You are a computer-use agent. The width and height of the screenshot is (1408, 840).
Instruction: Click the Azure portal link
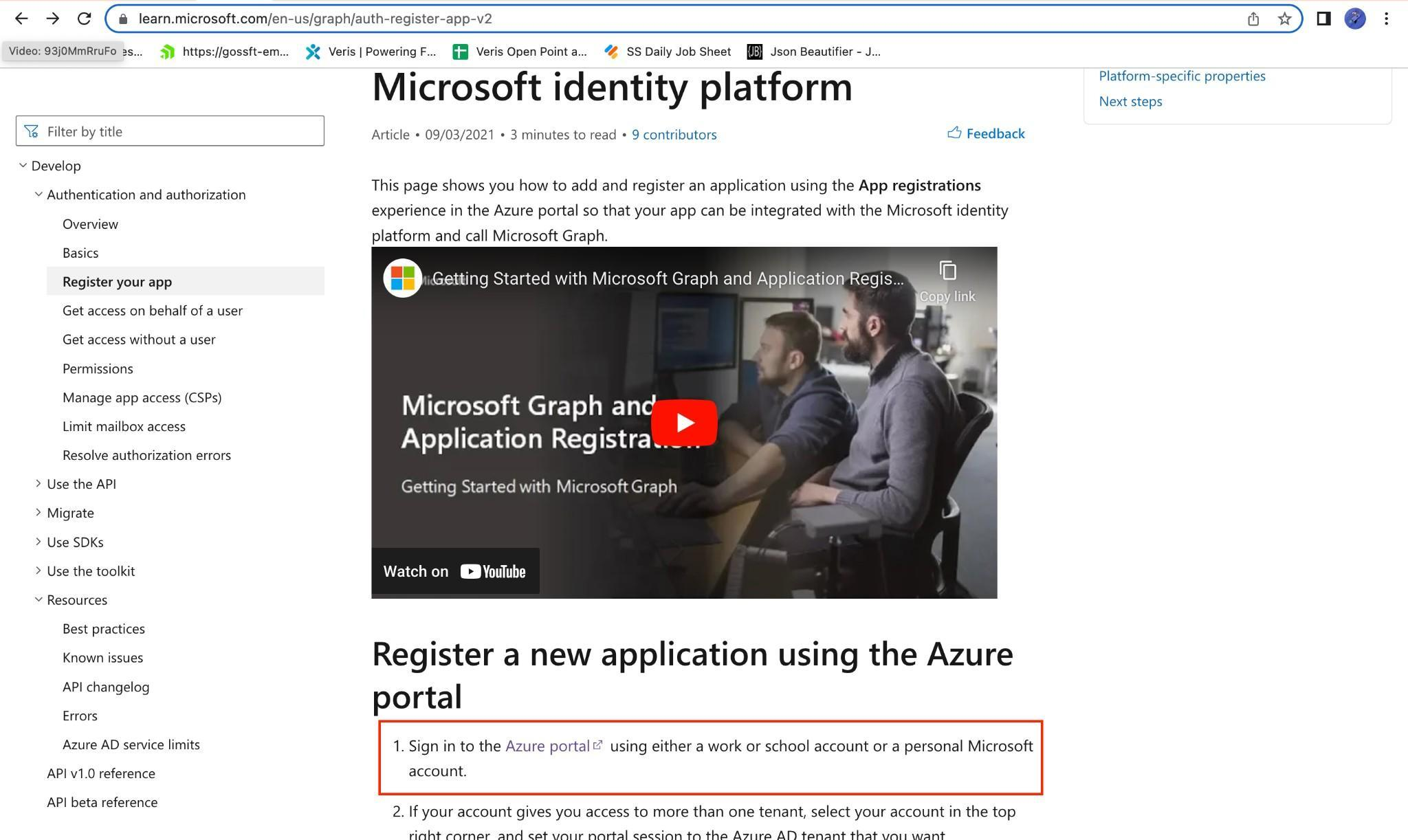(548, 747)
